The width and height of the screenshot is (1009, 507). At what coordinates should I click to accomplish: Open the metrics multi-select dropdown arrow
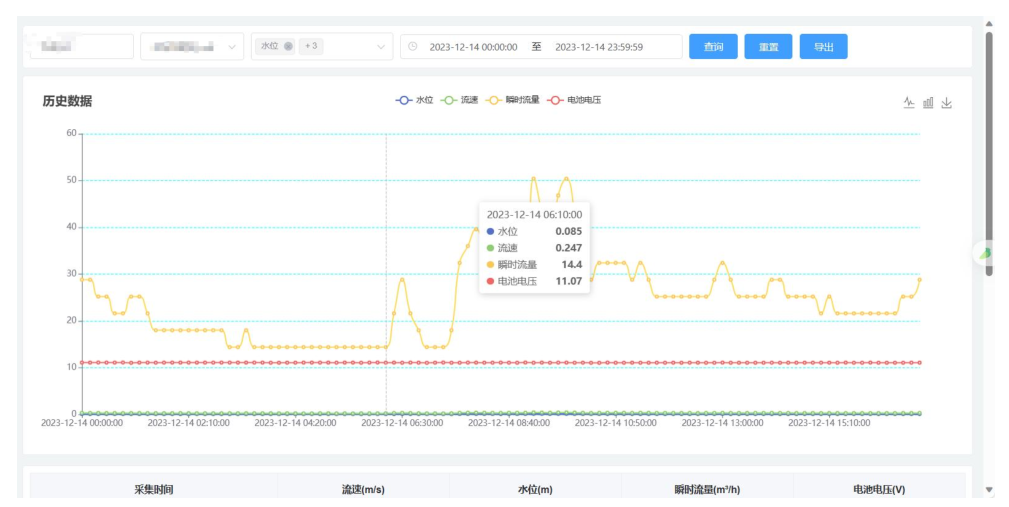coord(381,47)
